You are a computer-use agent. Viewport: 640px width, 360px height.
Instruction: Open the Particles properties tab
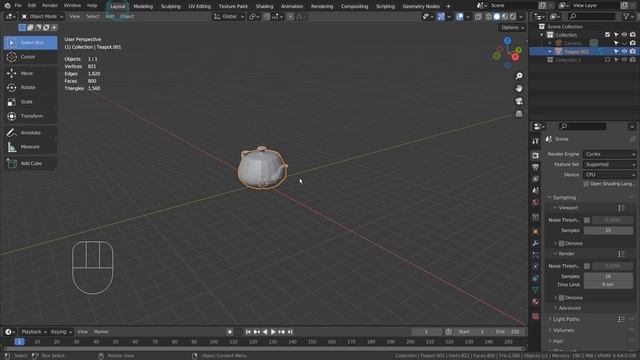(x=536, y=255)
